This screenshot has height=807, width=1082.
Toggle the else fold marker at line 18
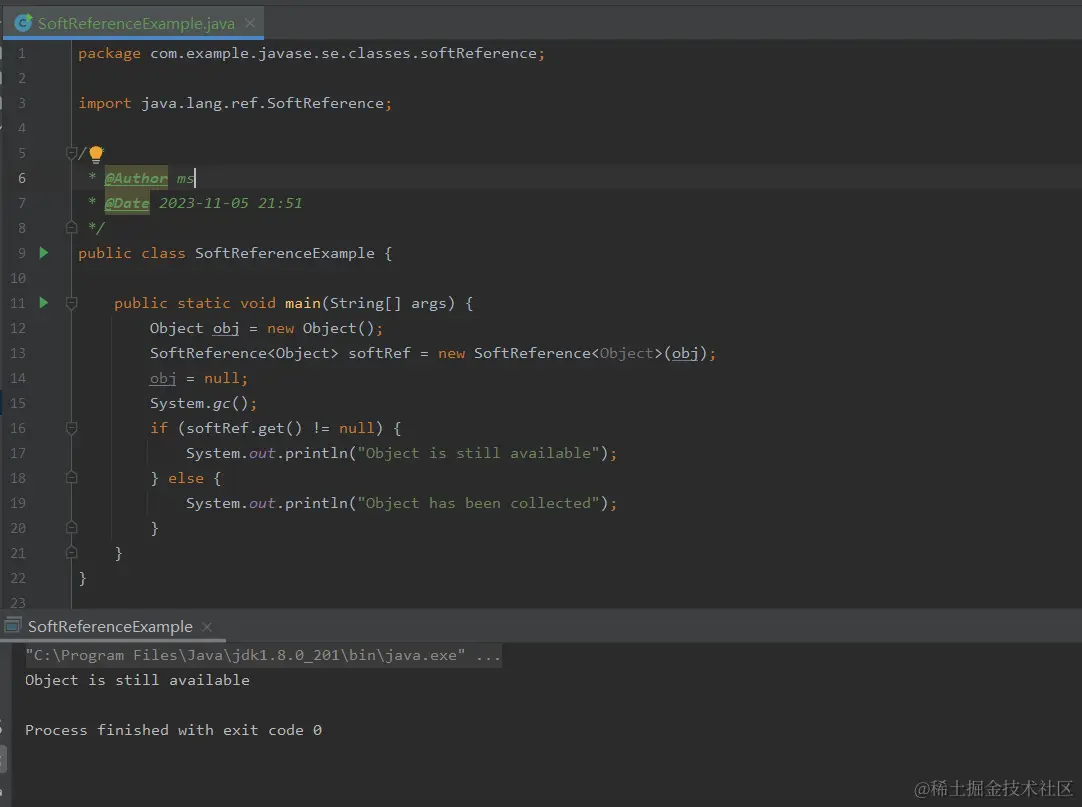coord(71,478)
